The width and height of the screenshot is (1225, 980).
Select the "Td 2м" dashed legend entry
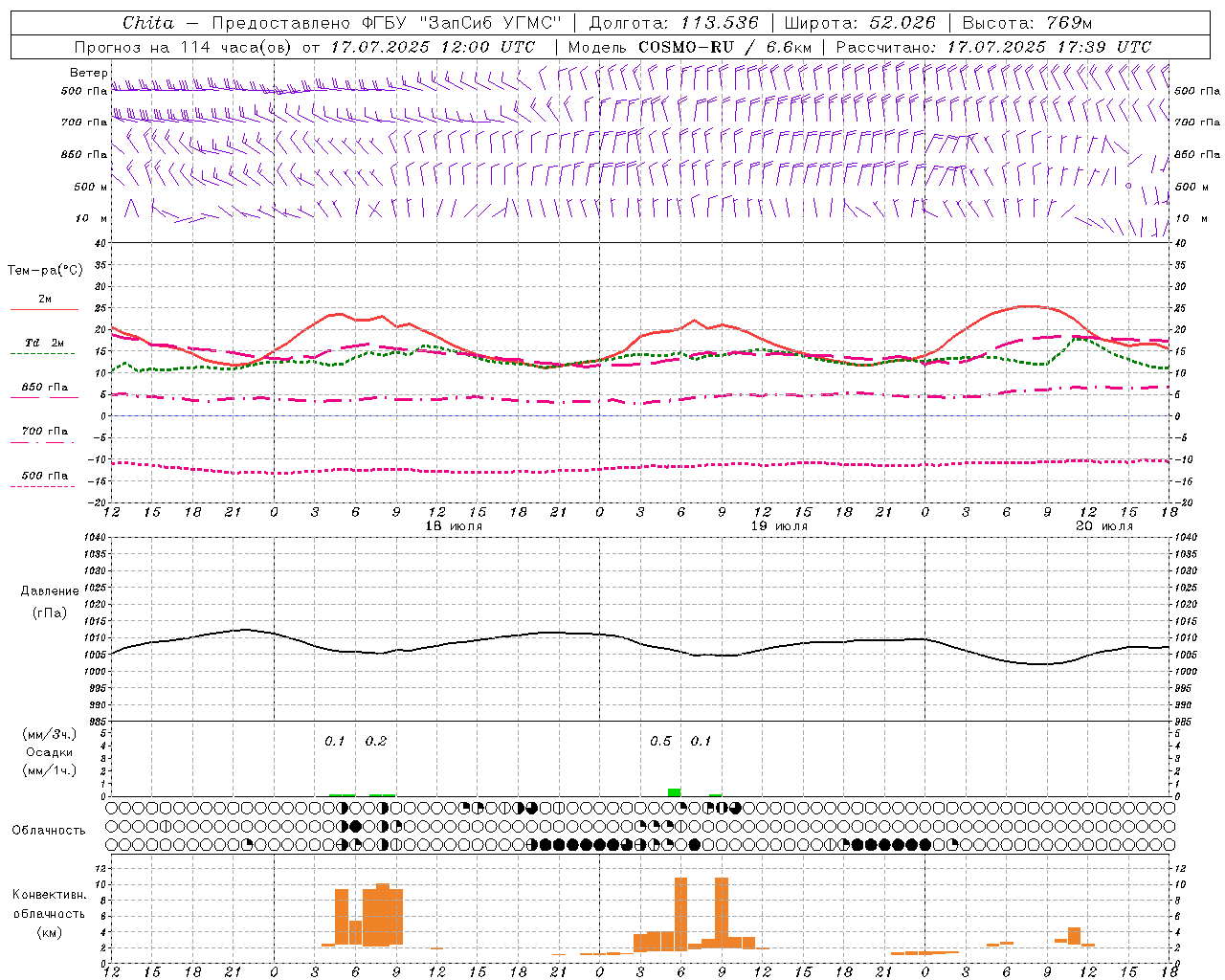click(x=44, y=347)
